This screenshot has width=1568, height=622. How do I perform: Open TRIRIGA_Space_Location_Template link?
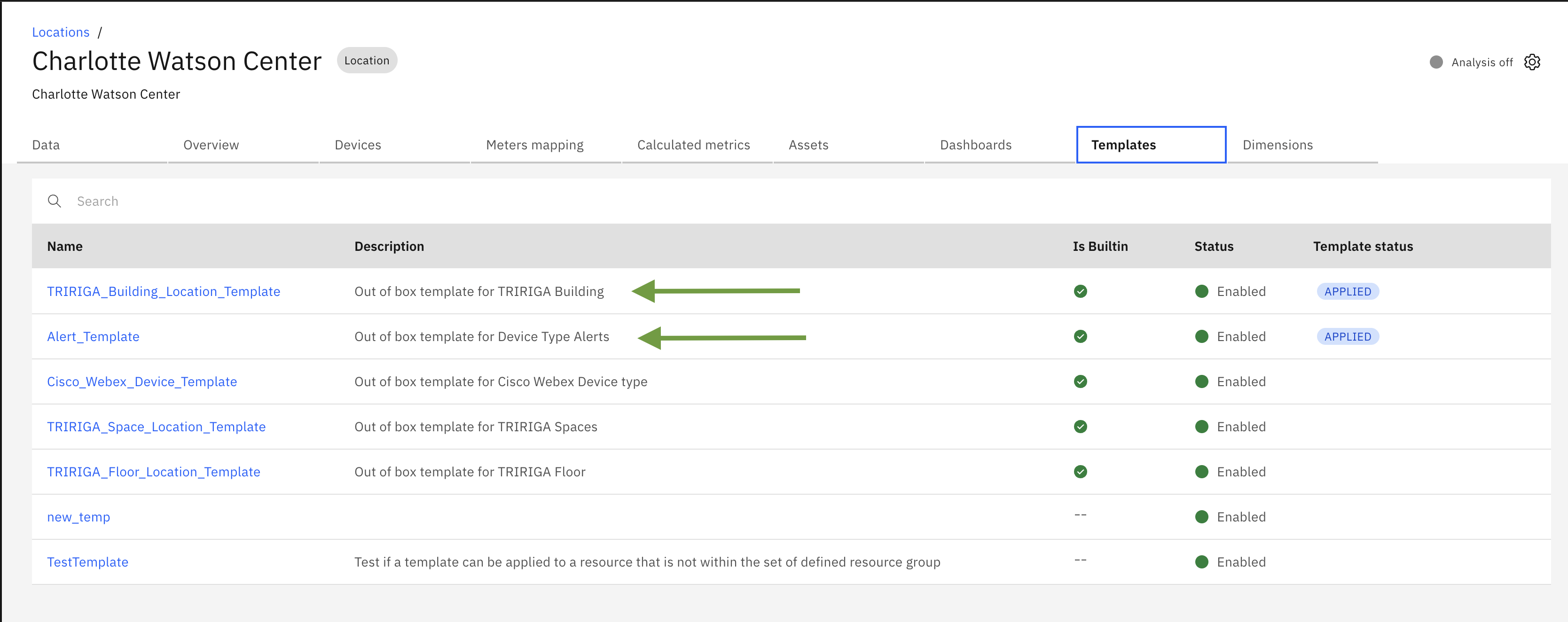[157, 427]
